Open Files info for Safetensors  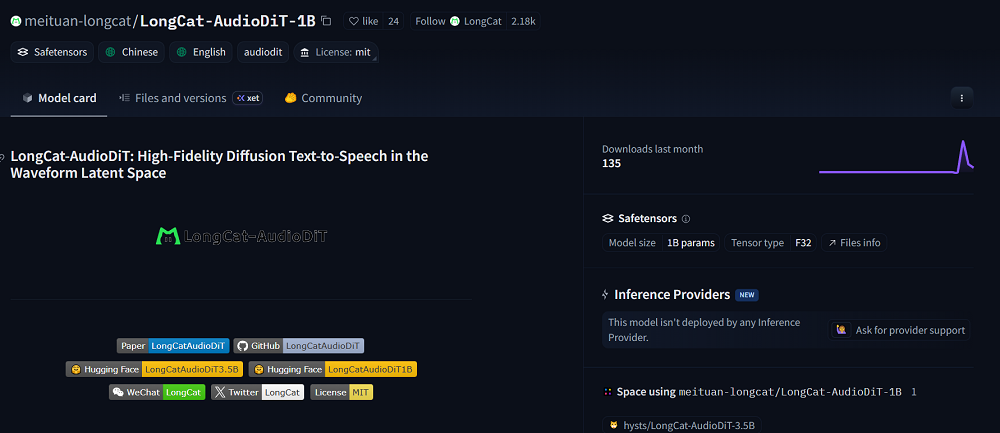(854, 243)
